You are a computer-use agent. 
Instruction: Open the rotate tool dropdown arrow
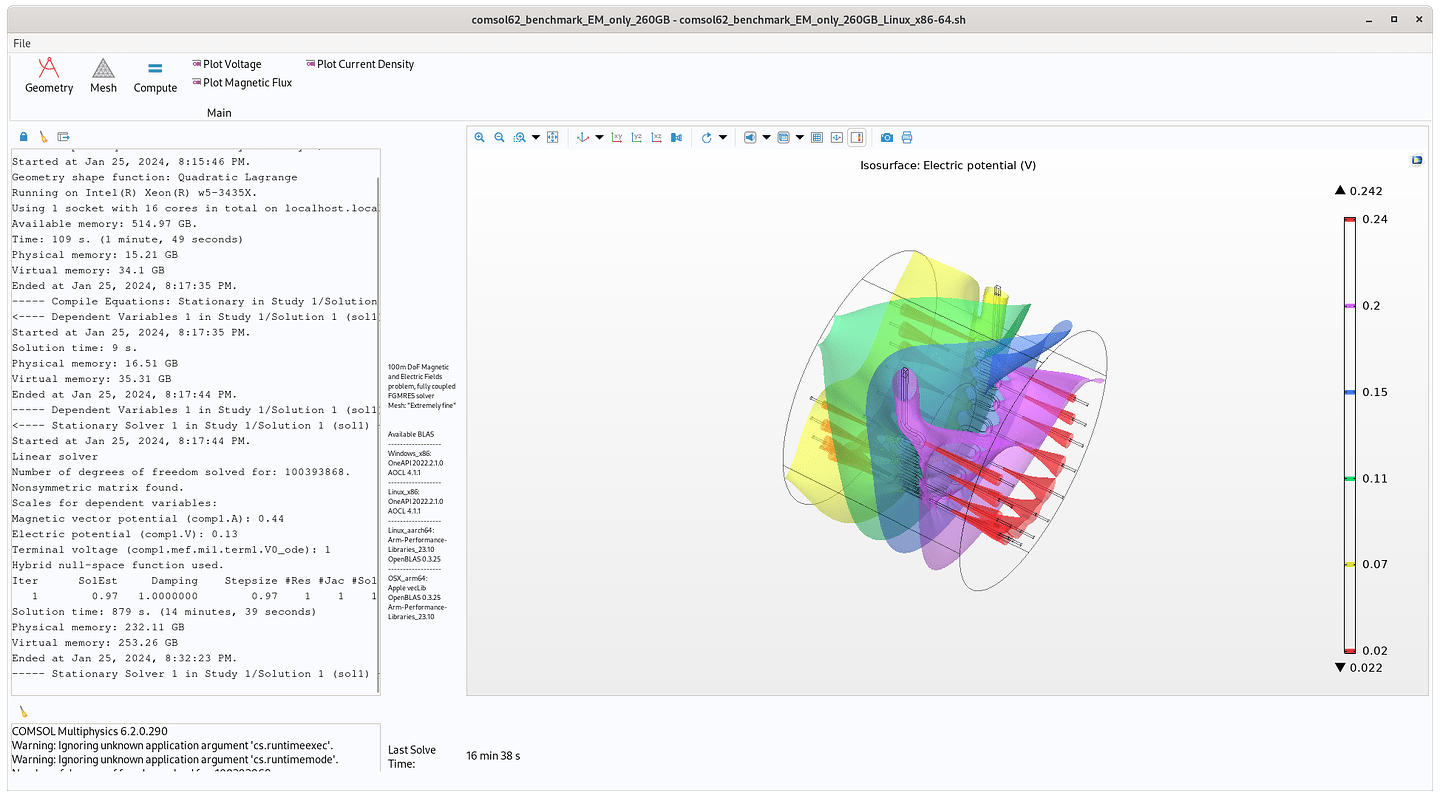click(x=724, y=137)
